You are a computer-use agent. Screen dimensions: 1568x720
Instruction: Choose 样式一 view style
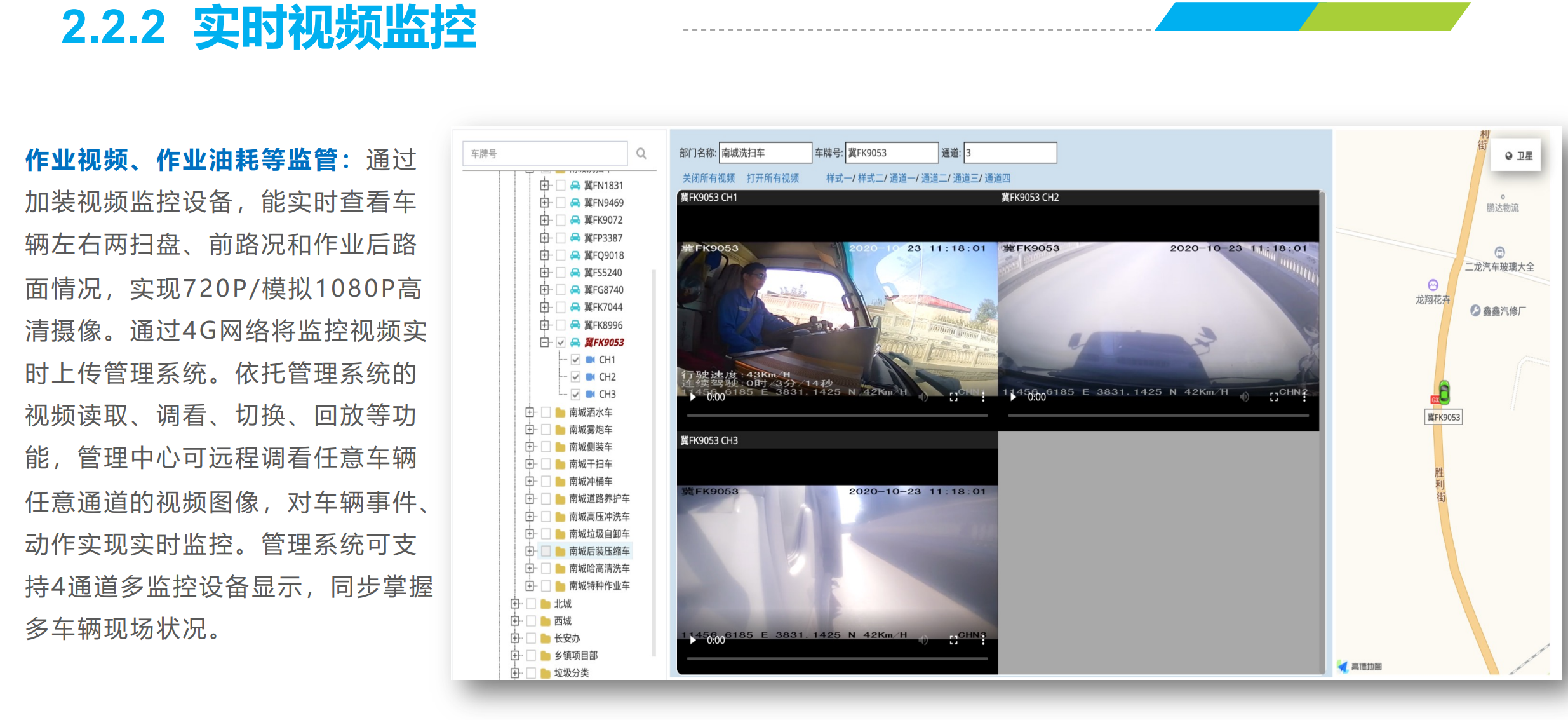[x=839, y=179]
